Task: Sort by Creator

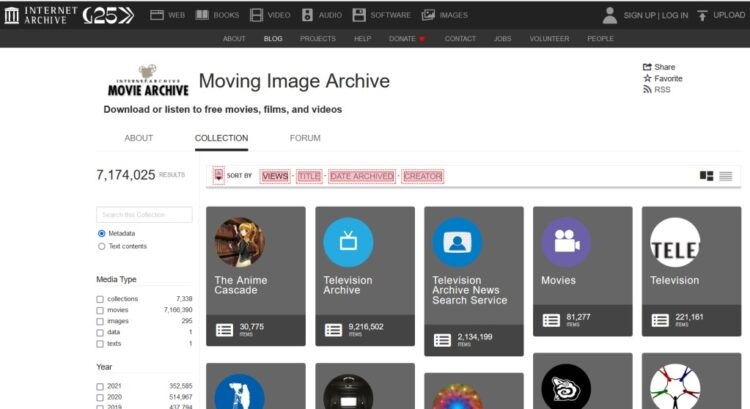Action: 423,176
